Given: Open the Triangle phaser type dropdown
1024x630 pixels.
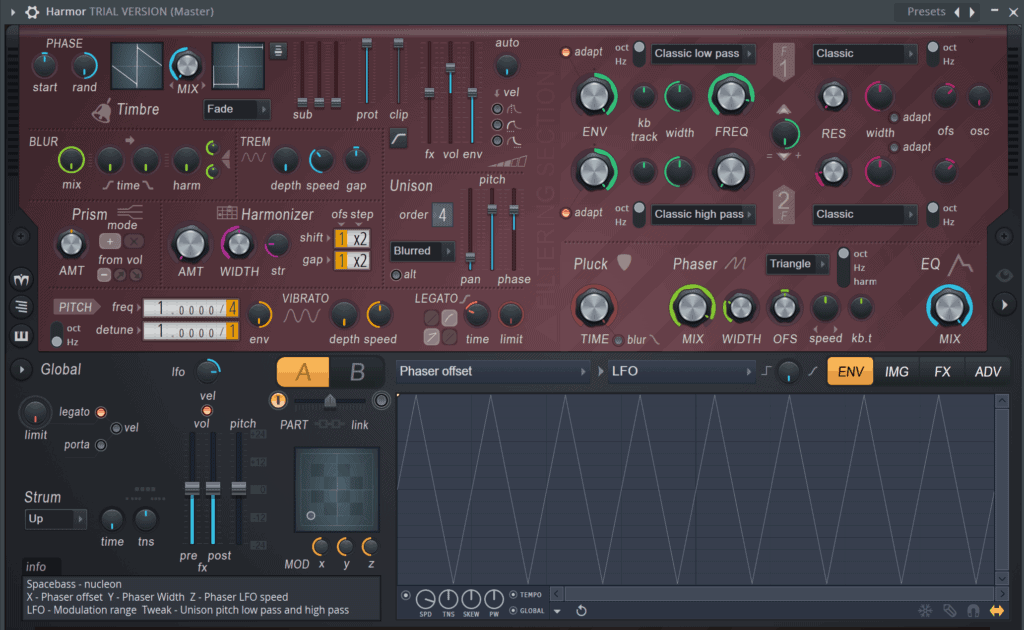Looking at the screenshot, I should click(x=797, y=264).
